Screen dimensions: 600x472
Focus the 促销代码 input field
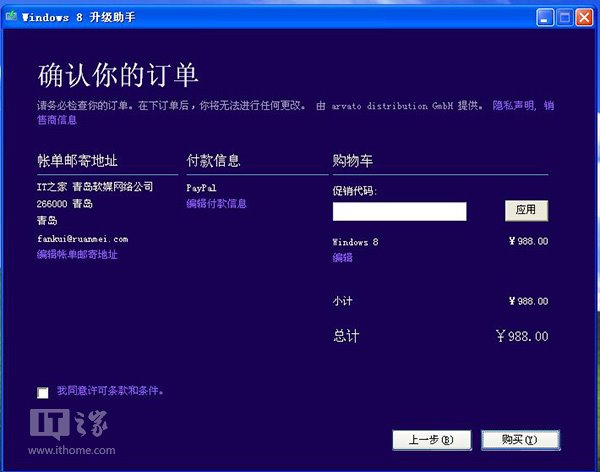399,211
